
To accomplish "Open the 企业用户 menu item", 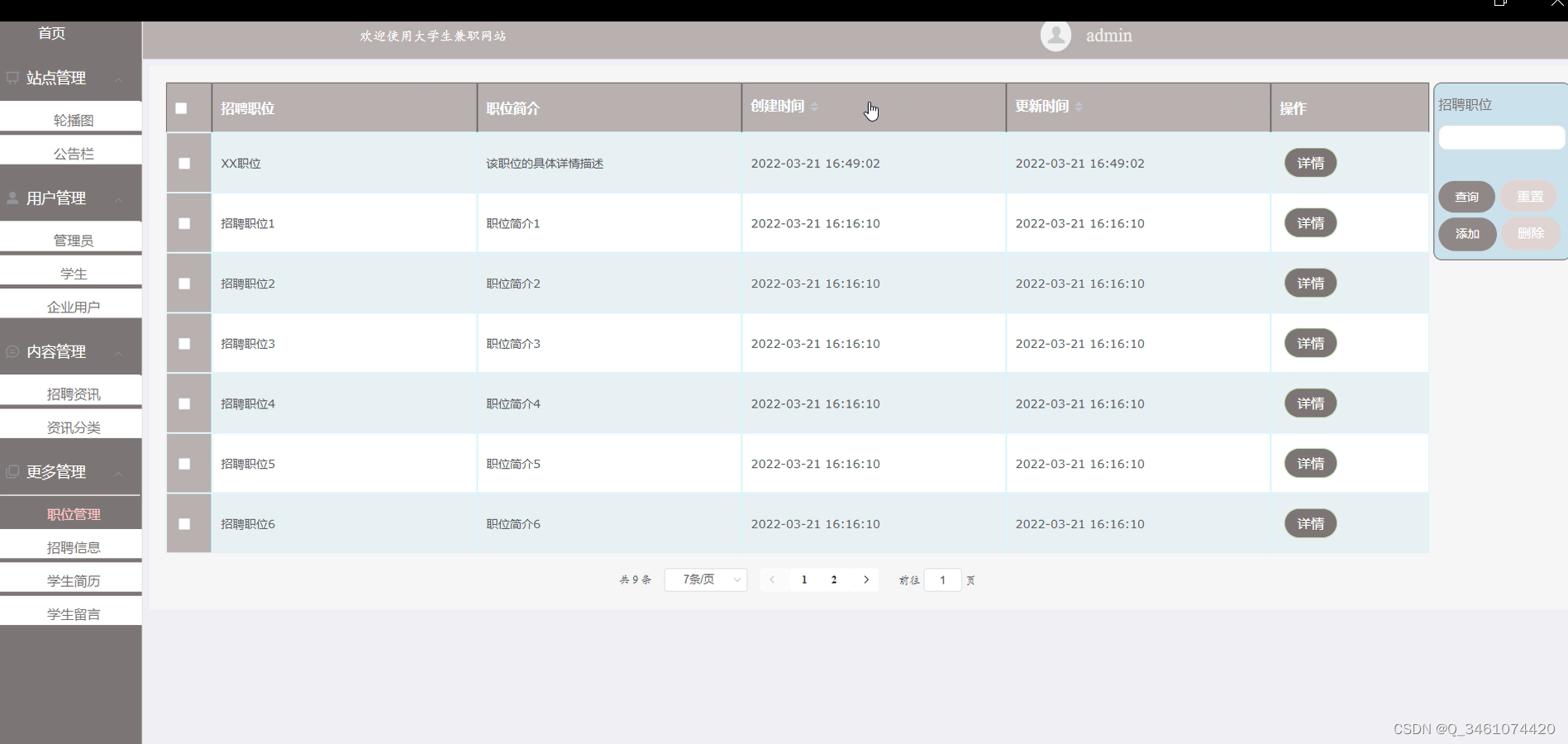I will pyautogui.click(x=73, y=307).
